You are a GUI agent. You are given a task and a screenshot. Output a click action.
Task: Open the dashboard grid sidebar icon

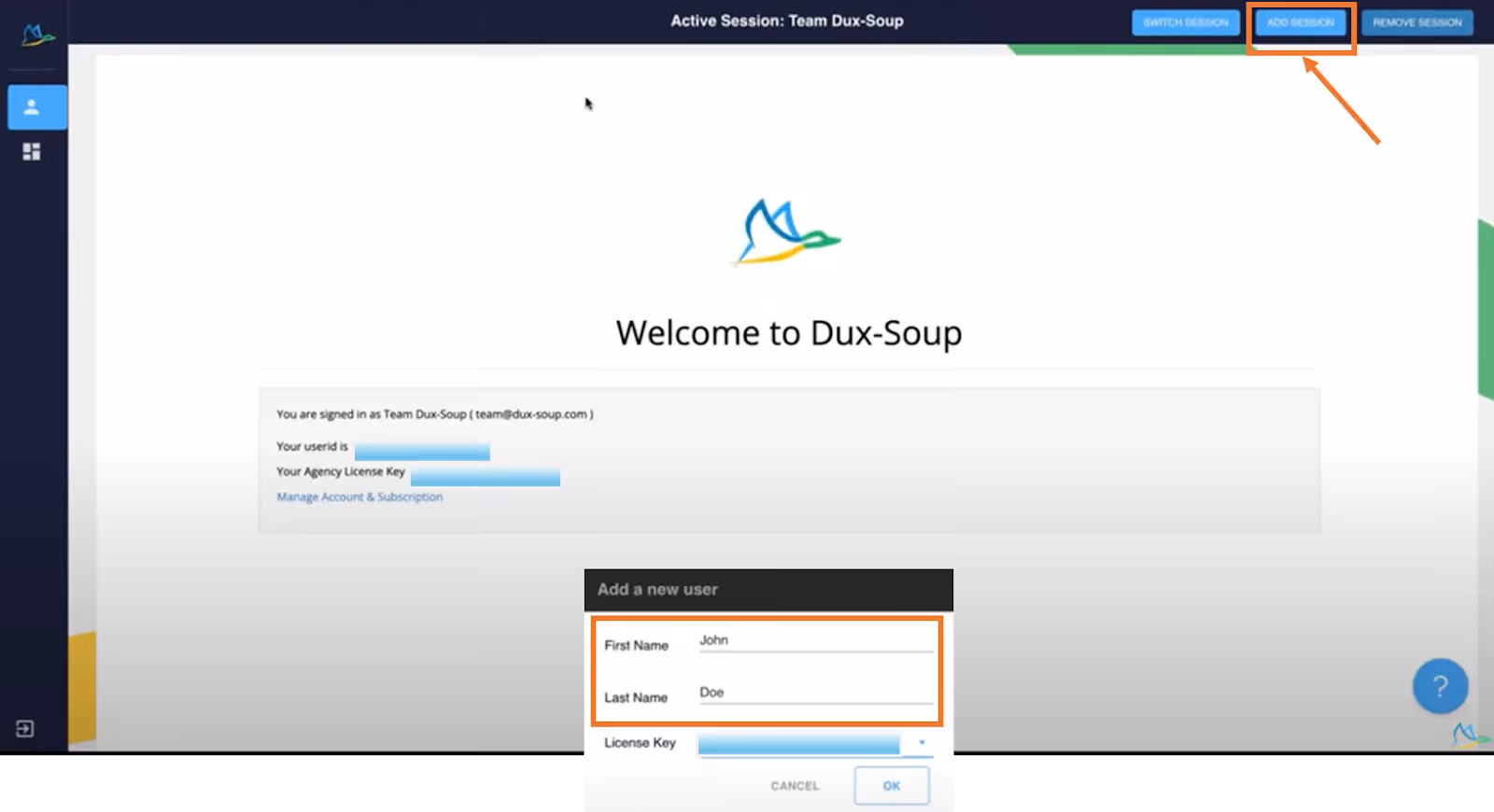click(32, 151)
